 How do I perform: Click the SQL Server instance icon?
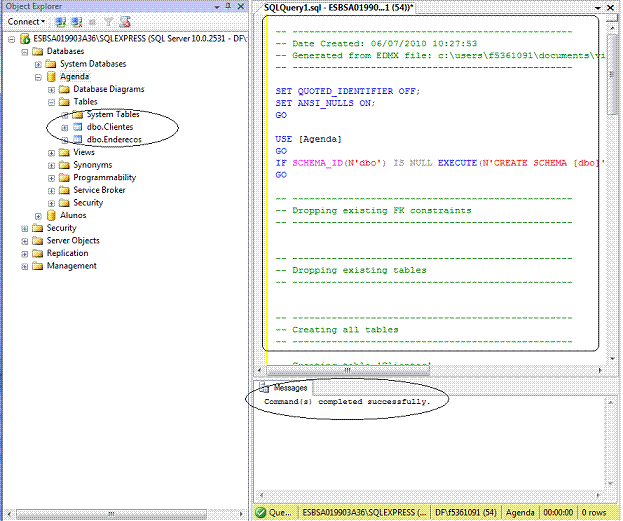[25, 39]
